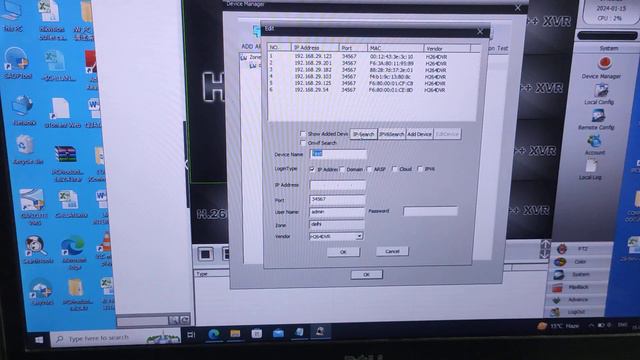This screenshot has height=360, width=640.
Task: Click the Zone input field
Action: (x=336, y=224)
